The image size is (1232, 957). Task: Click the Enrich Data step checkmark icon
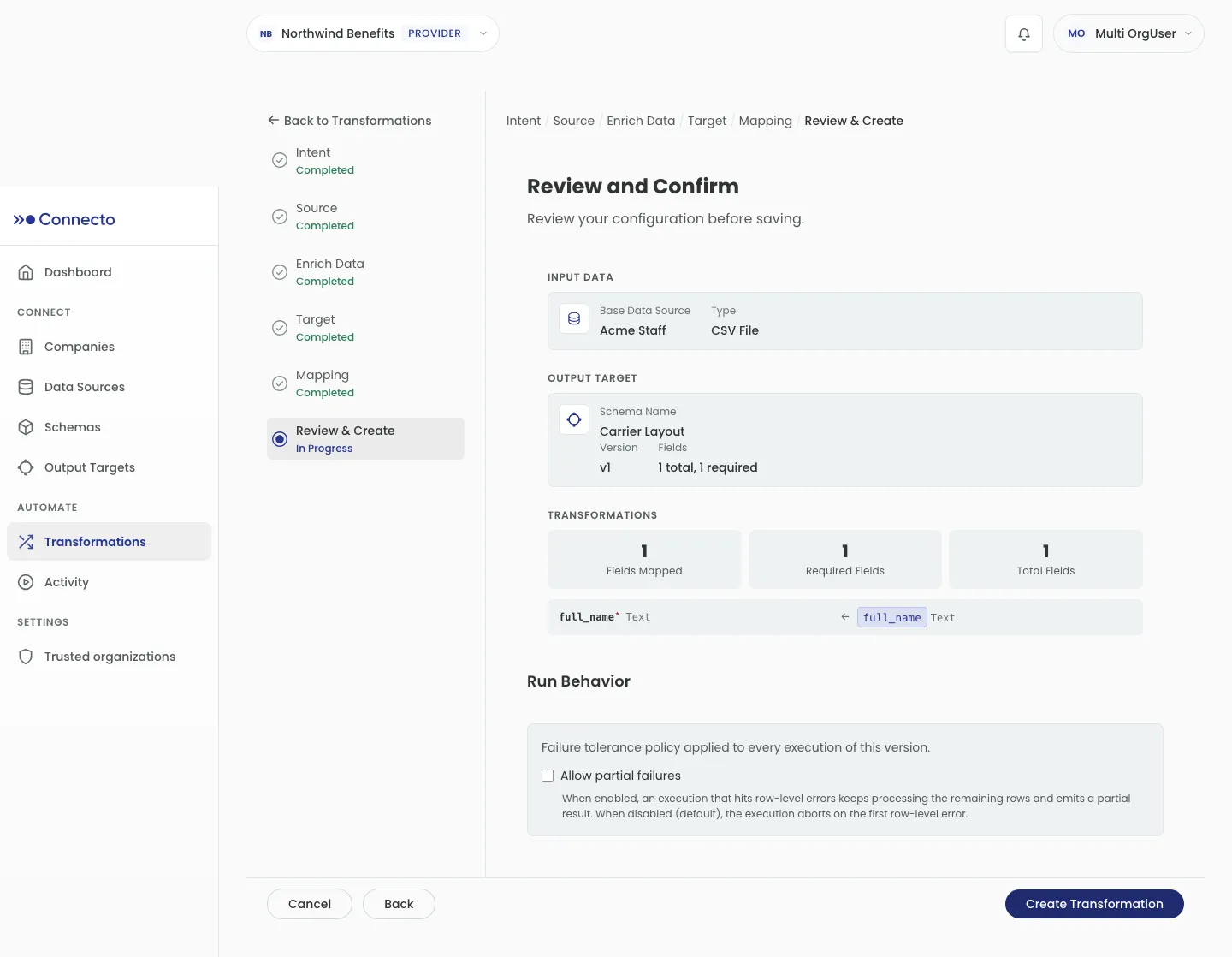[280, 272]
